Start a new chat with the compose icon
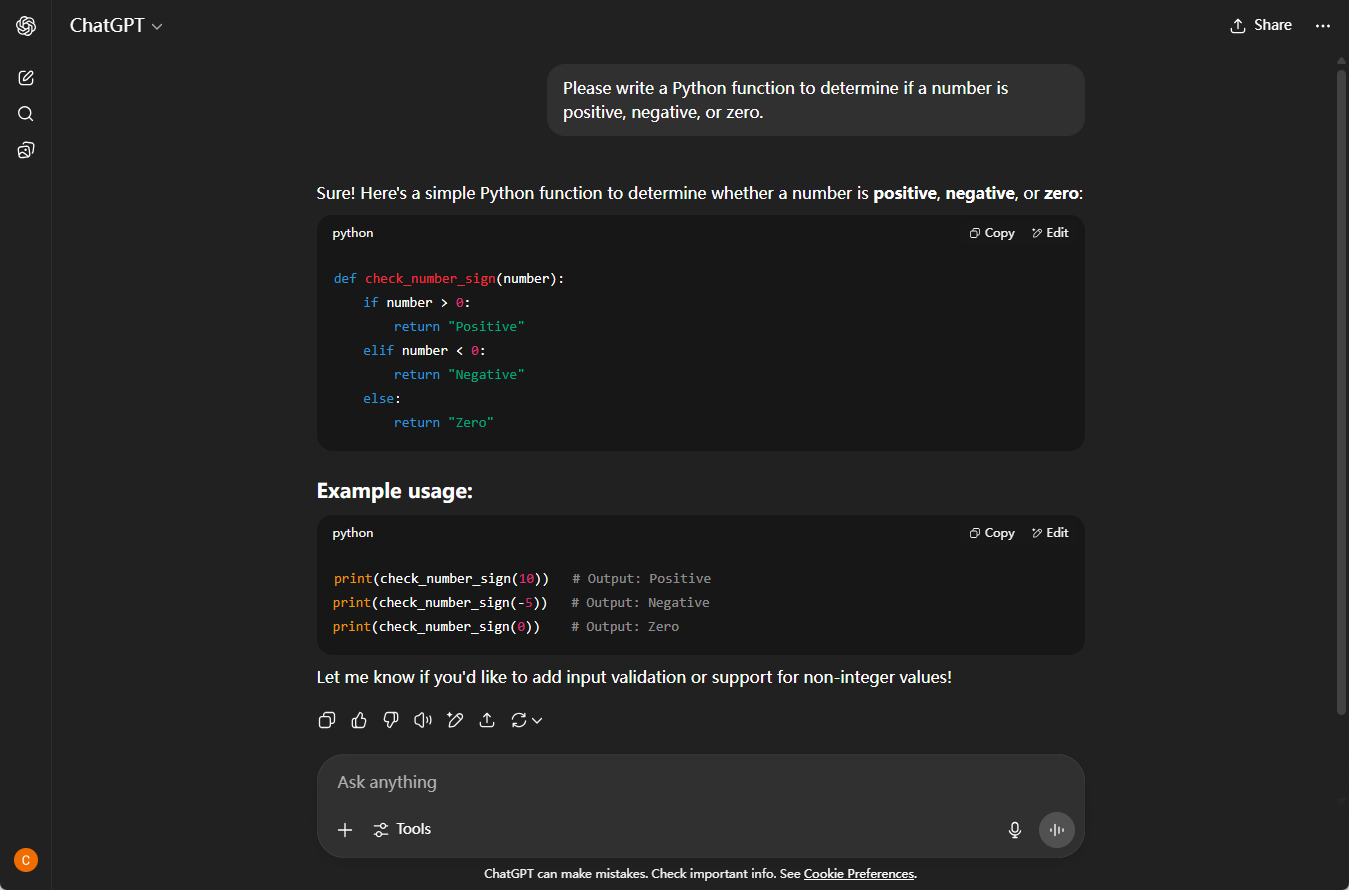This screenshot has width=1349, height=890. 26,78
